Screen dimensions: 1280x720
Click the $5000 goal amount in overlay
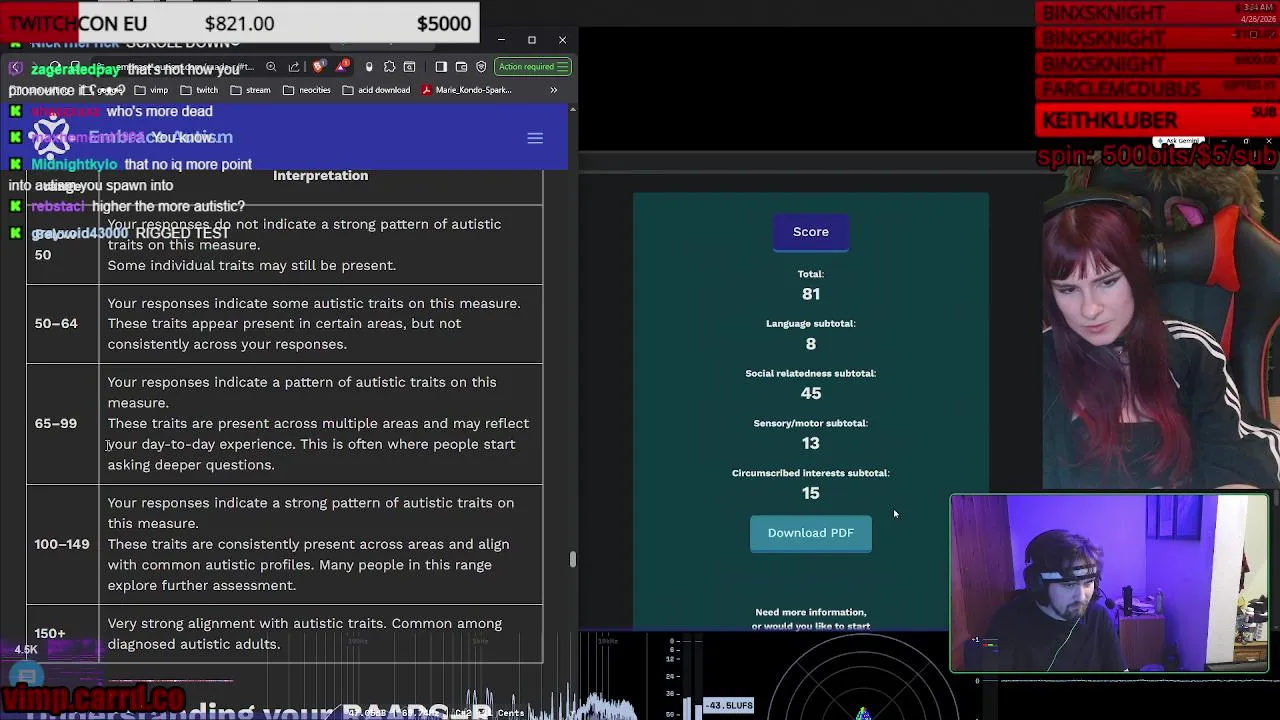(443, 24)
